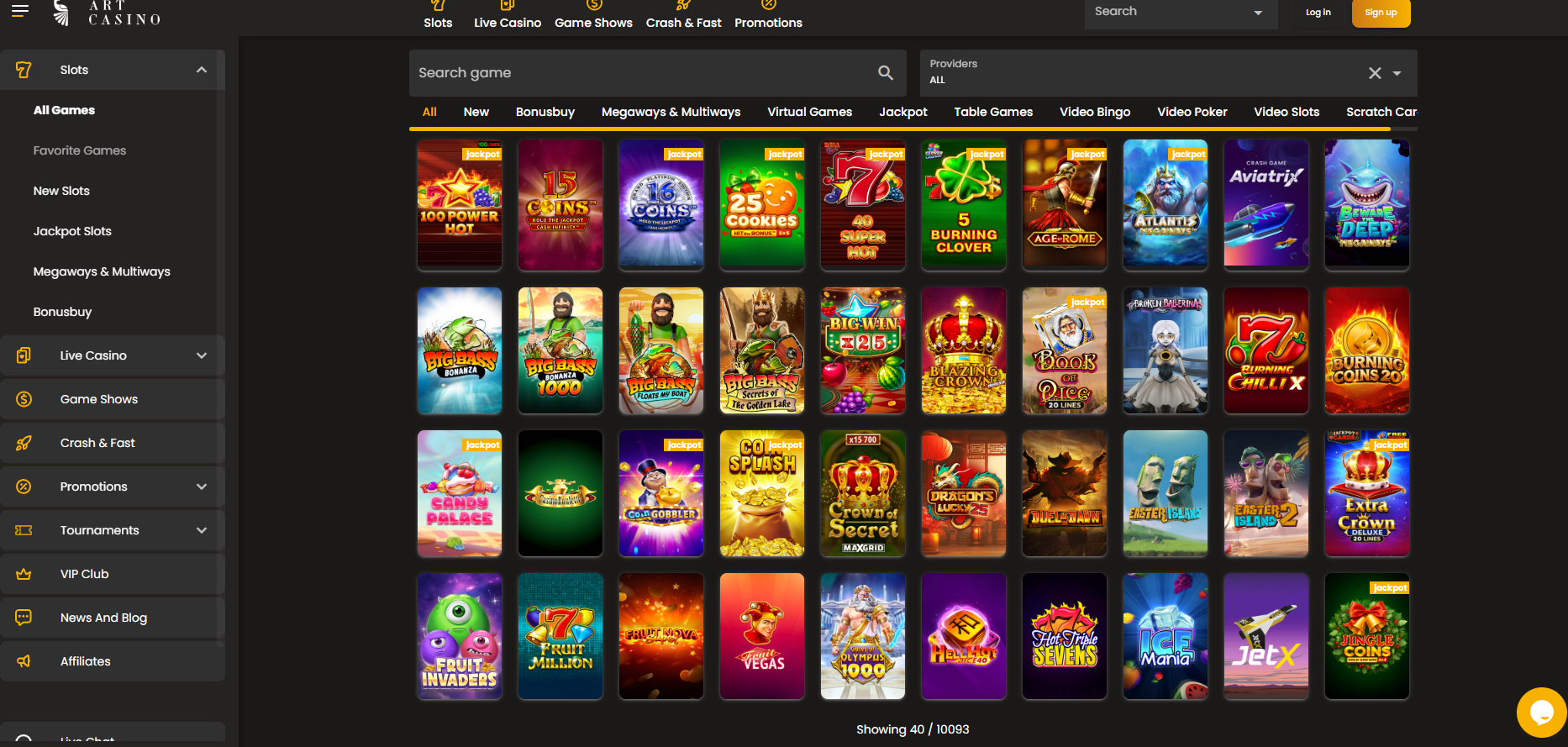The height and width of the screenshot is (747, 1568).
Task: Collapse the Slots sidebar section
Action: point(202,70)
